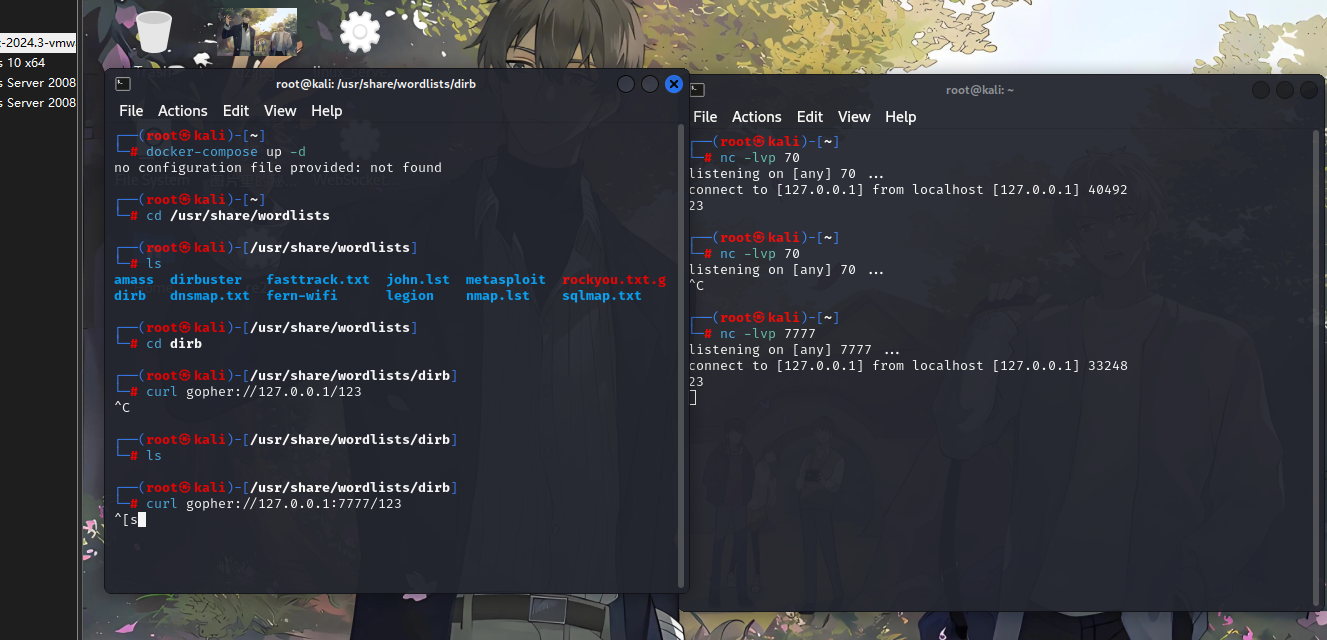Expand Edit menu in dirb terminal

coord(236,111)
